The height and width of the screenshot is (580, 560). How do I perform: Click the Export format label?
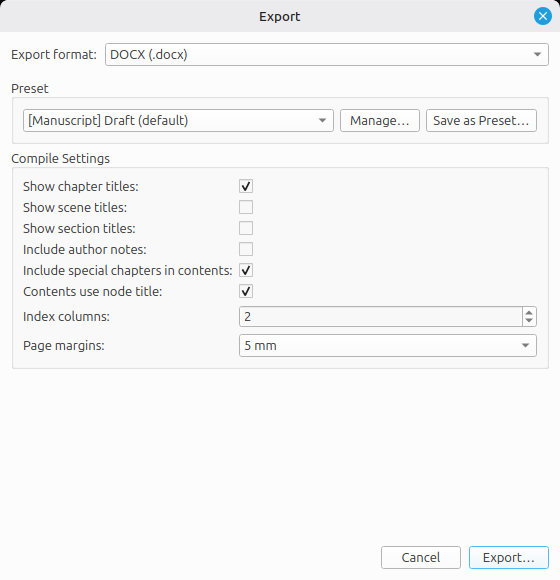[54, 55]
